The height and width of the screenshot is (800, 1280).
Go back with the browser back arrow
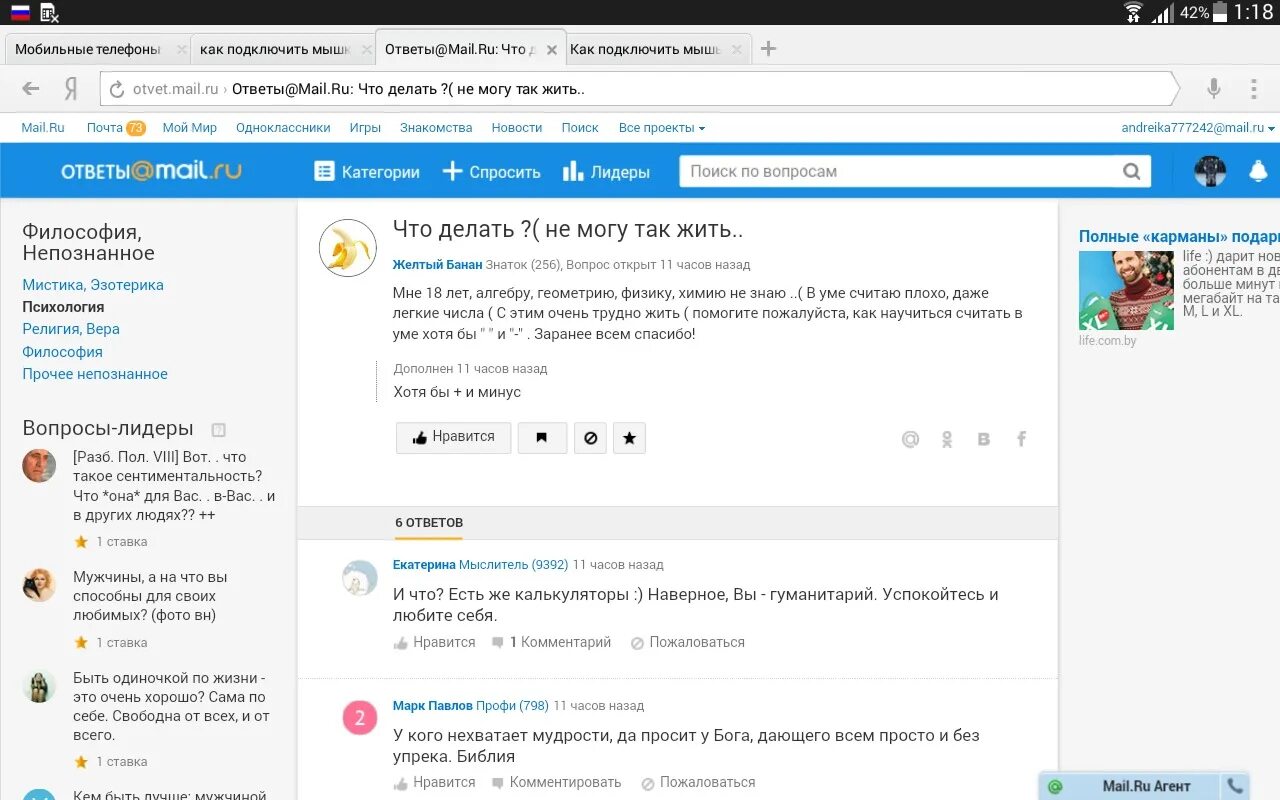click(x=31, y=89)
